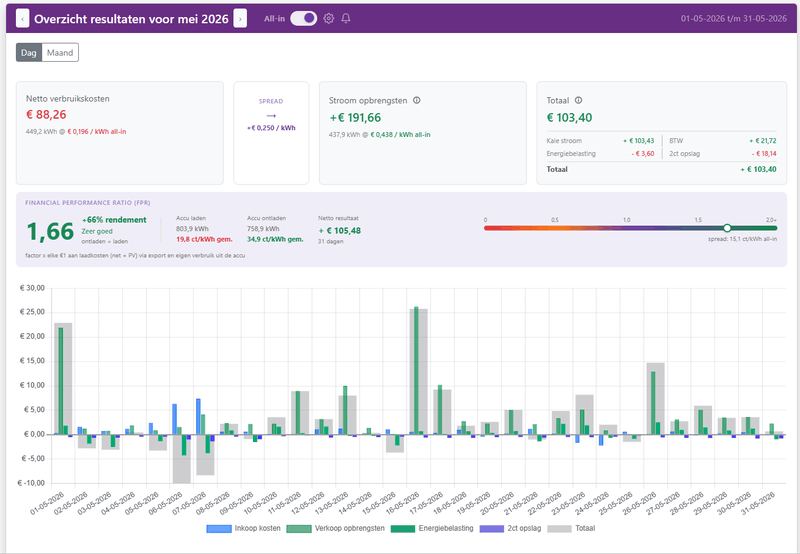
Task: Click Energiebelasting - € 3,60 row
Action: pos(601,154)
